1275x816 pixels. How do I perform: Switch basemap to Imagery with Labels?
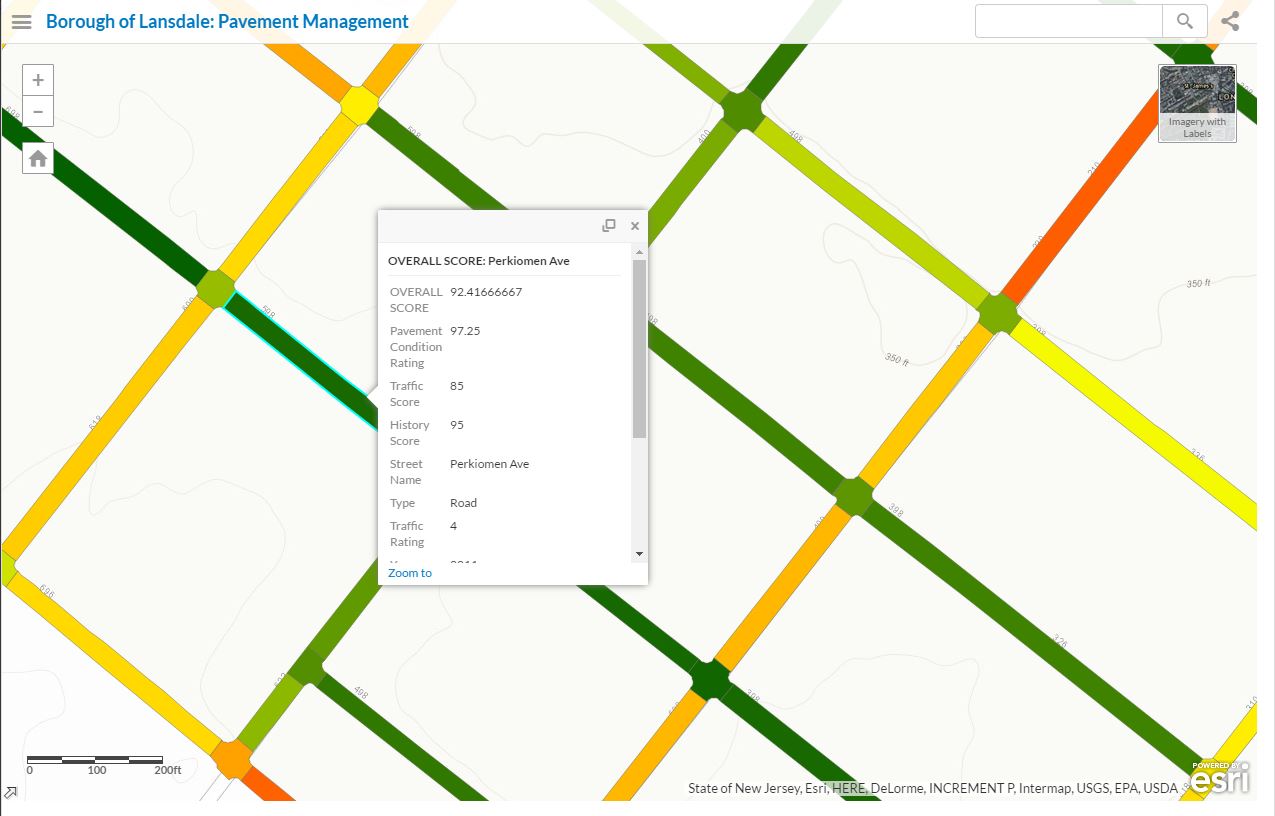click(x=1197, y=103)
